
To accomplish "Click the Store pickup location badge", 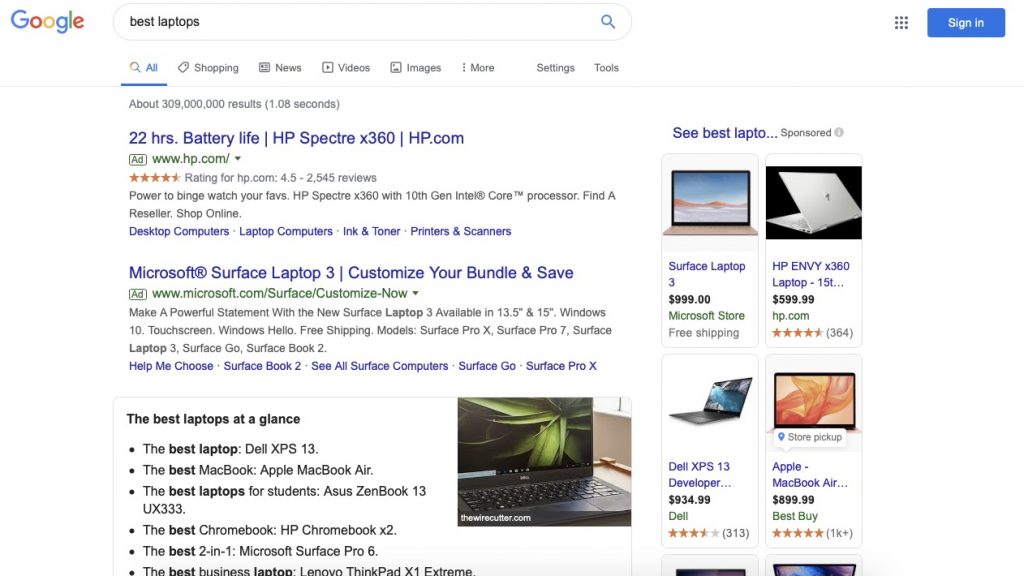I will [809, 437].
